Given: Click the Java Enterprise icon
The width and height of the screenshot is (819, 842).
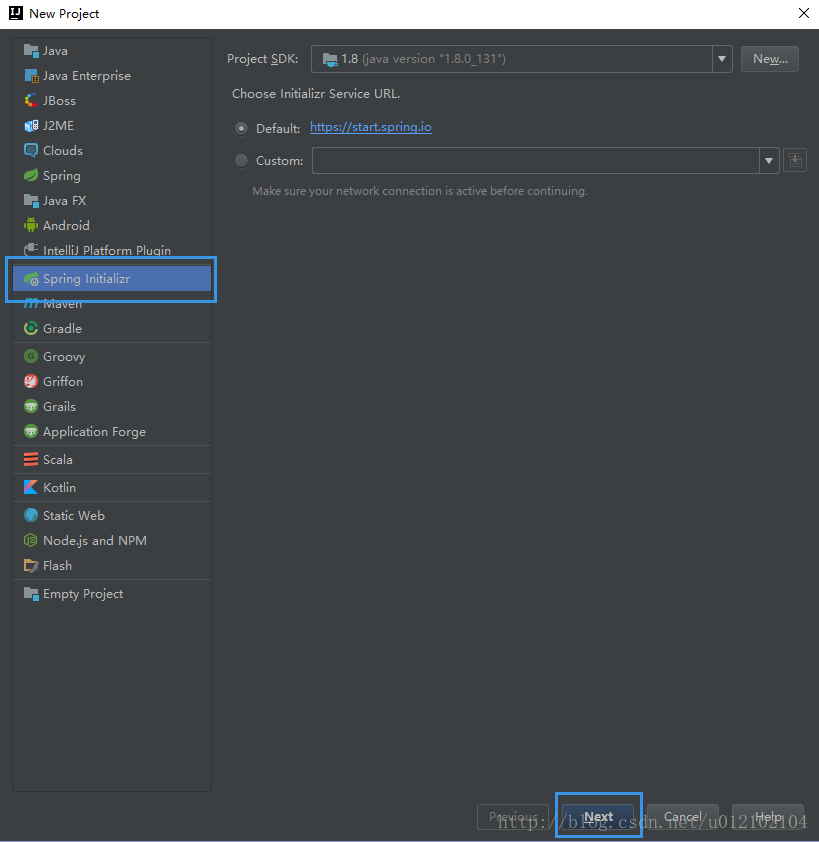Looking at the screenshot, I should (x=31, y=76).
